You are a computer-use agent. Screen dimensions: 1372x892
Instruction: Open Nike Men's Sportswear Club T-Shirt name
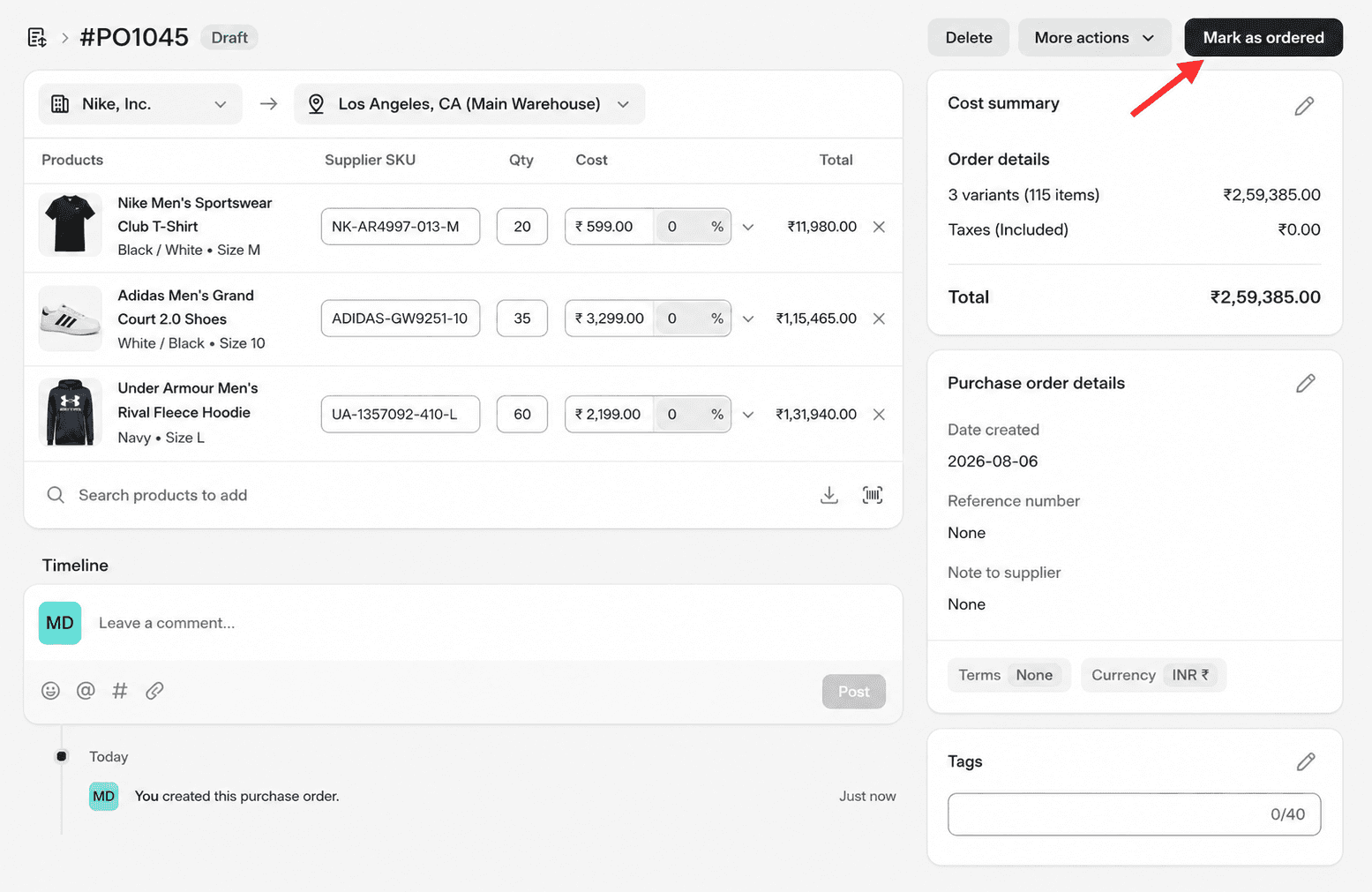point(195,214)
